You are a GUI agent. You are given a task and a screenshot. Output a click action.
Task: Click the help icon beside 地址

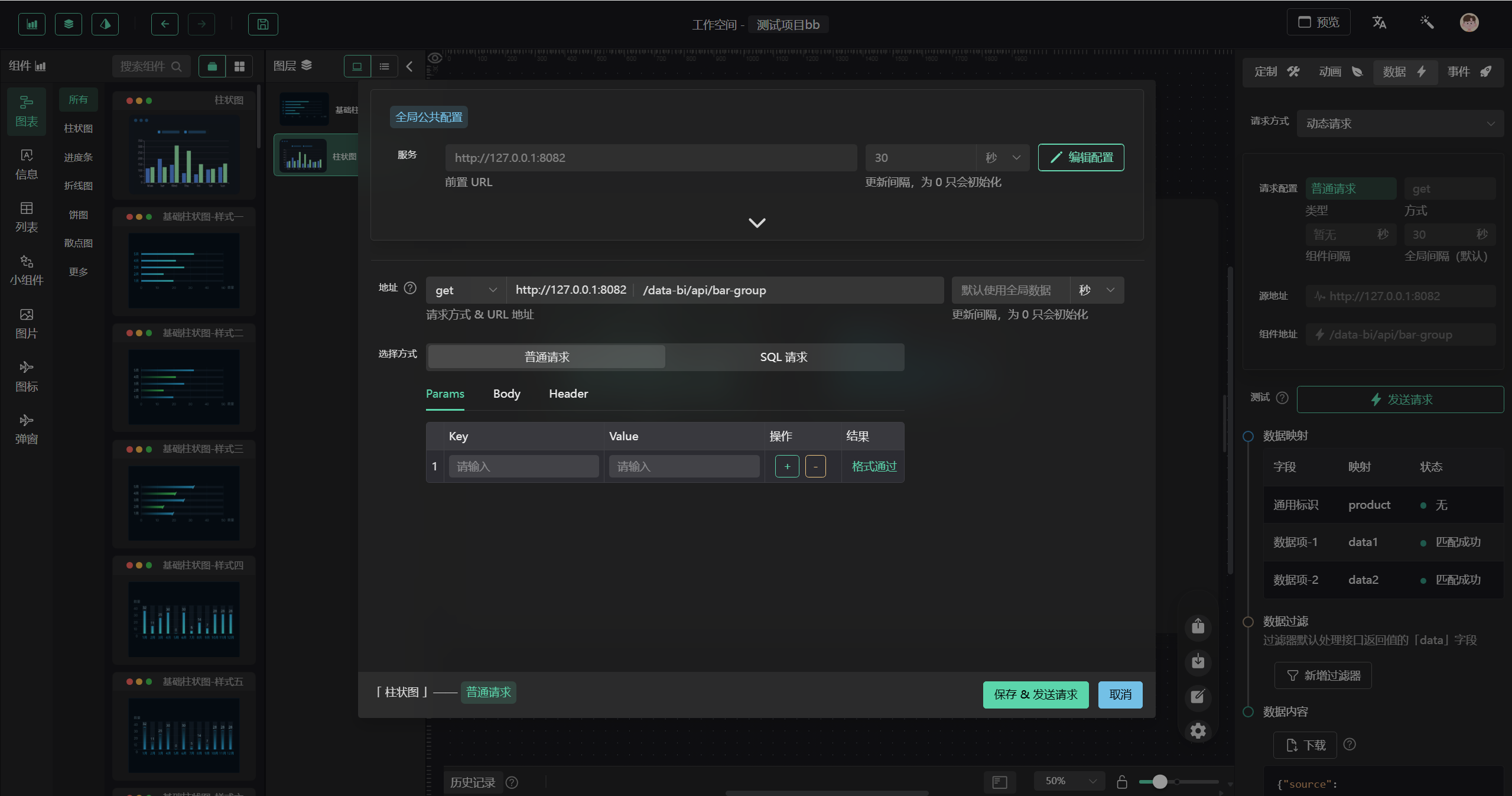pyautogui.click(x=410, y=288)
